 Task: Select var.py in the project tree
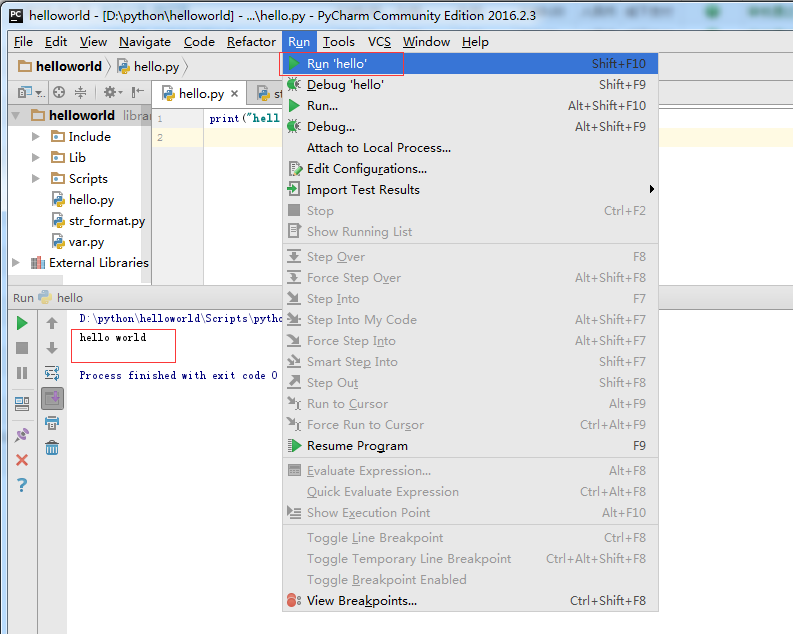[78, 242]
